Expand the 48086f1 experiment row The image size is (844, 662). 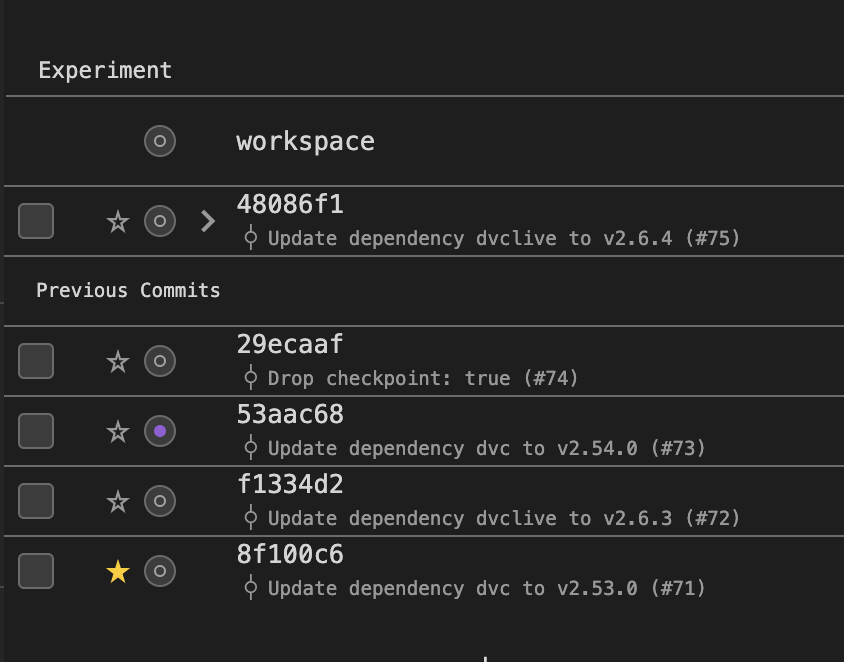pyautogui.click(x=207, y=221)
